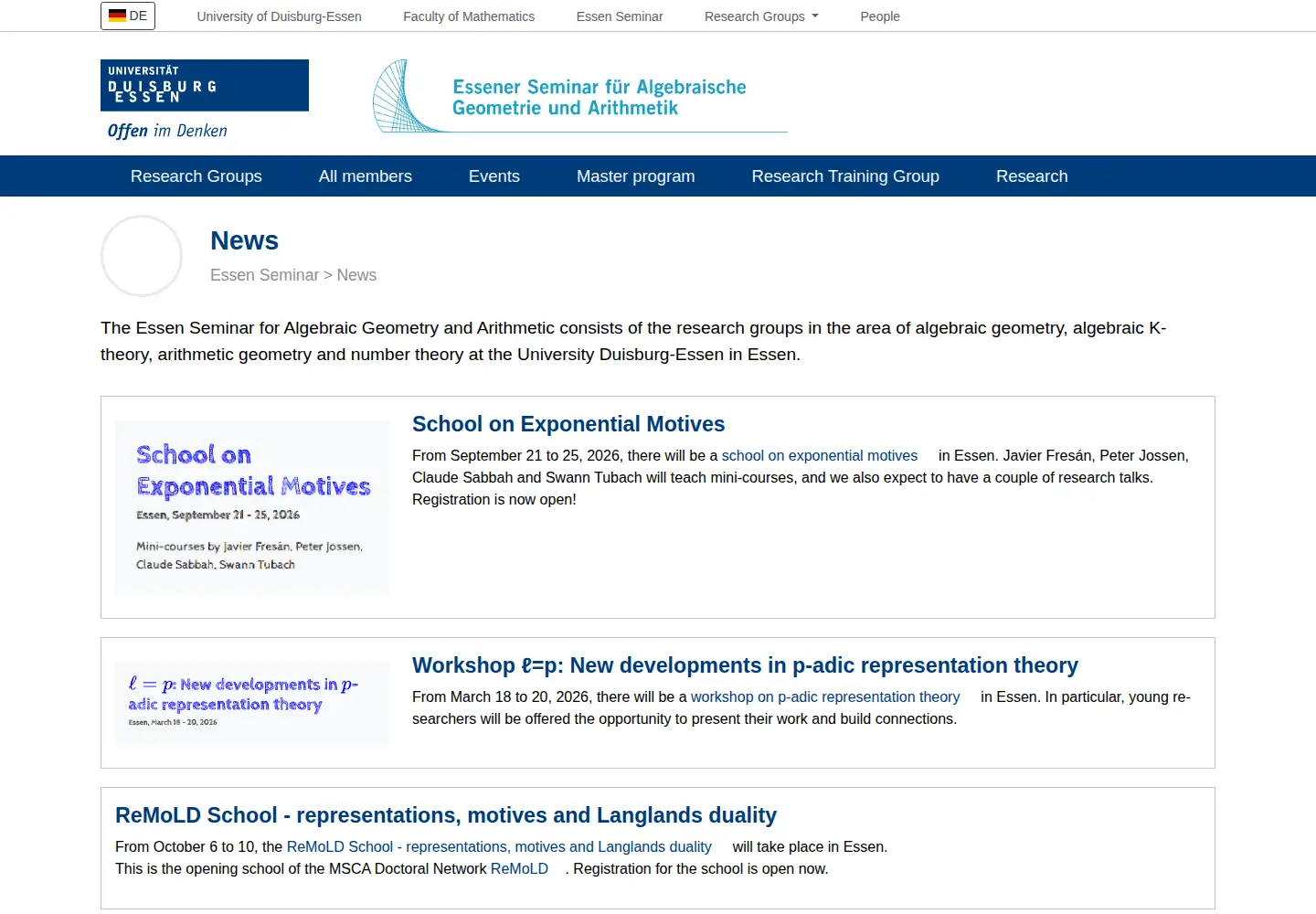Image resolution: width=1316 pixels, height=914 pixels.
Task: Open Research Groups in the blue navigation bar
Action: [x=196, y=176]
